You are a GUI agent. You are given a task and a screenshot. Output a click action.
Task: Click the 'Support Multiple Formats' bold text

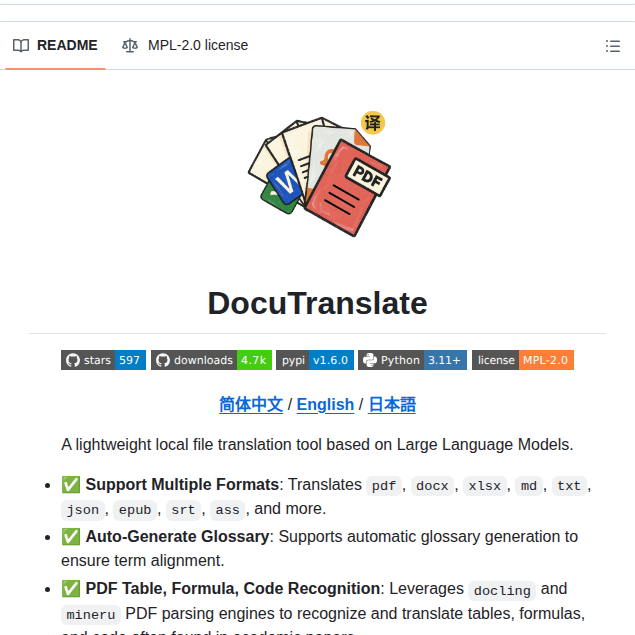[x=182, y=485]
